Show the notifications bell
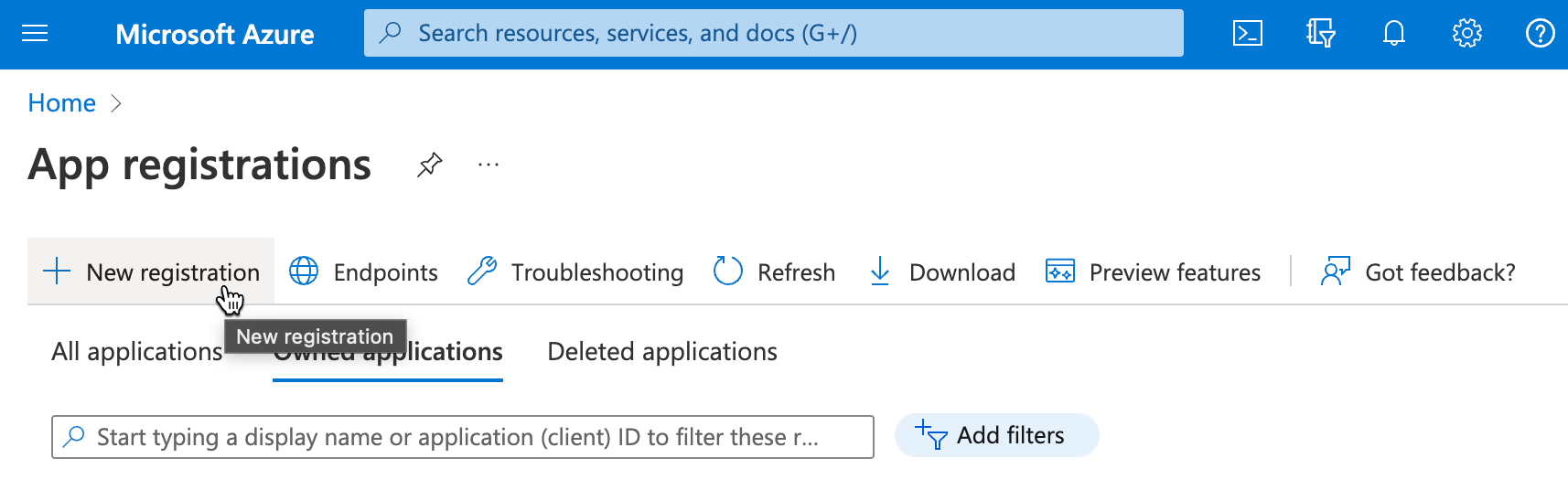 click(1393, 34)
